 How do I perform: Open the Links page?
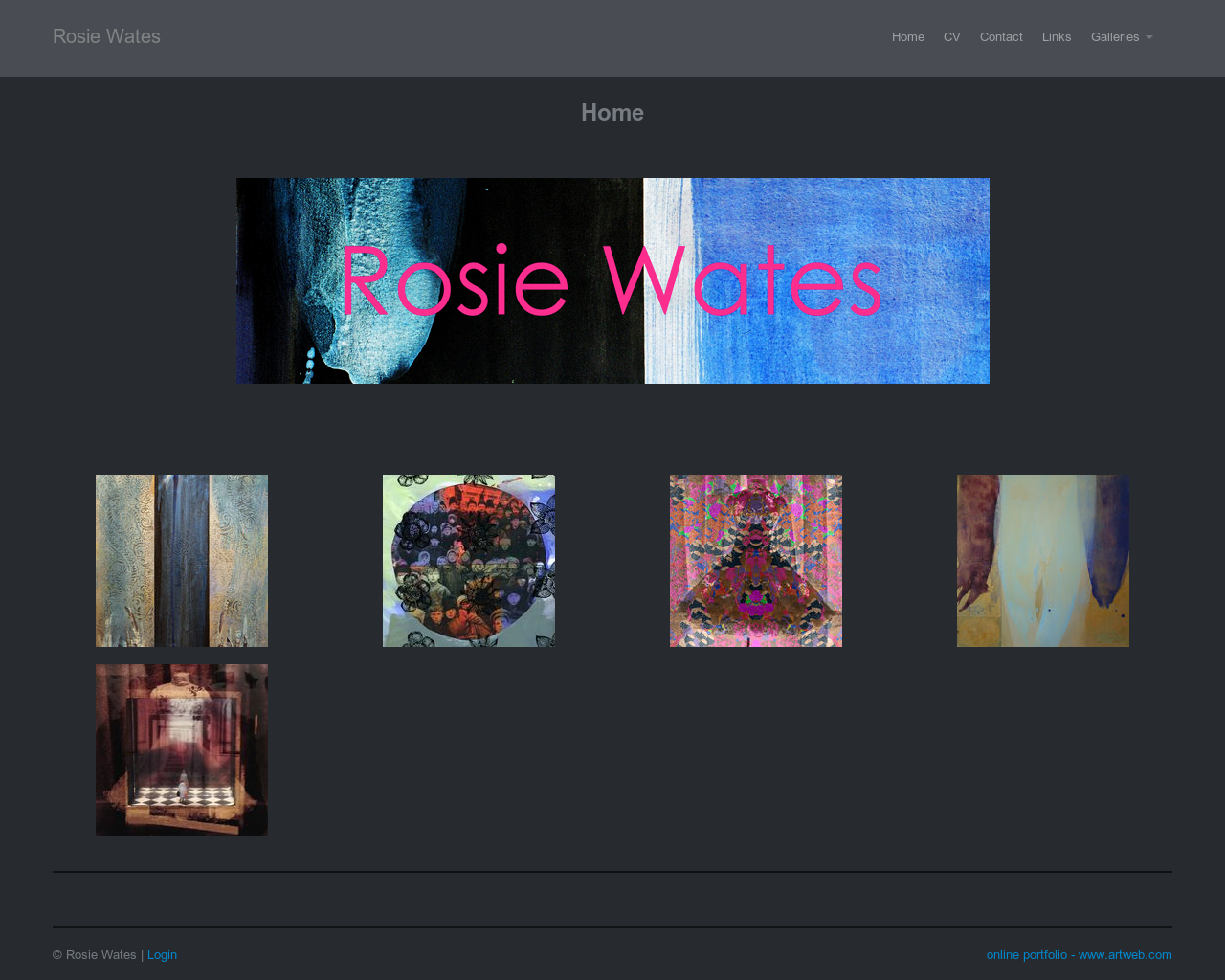[1057, 37]
